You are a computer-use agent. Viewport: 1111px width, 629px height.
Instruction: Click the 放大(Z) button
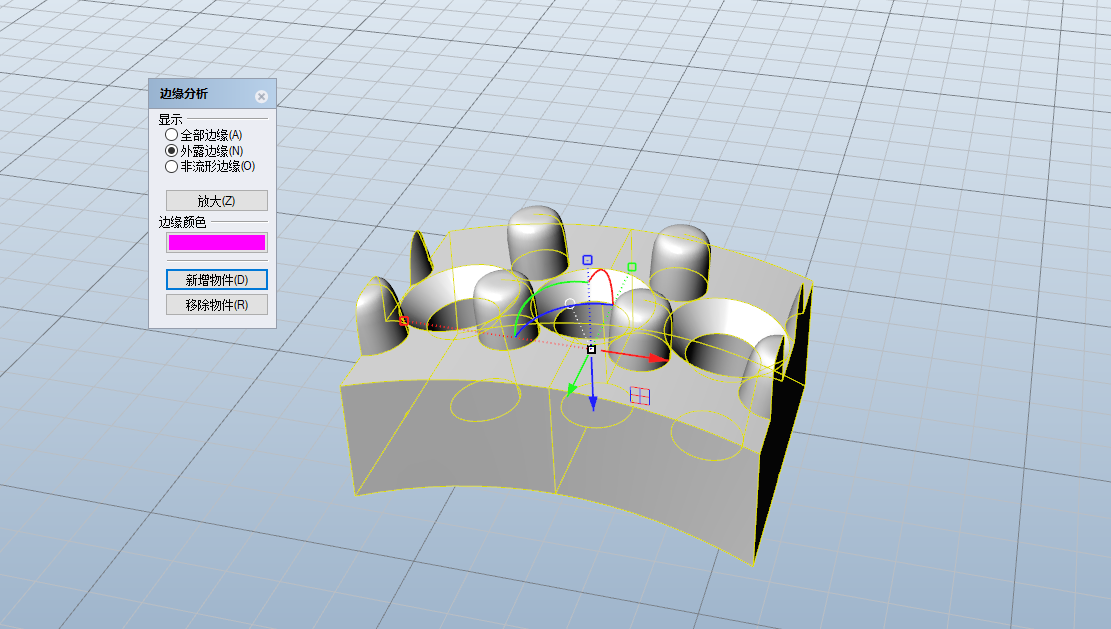[217, 200]
